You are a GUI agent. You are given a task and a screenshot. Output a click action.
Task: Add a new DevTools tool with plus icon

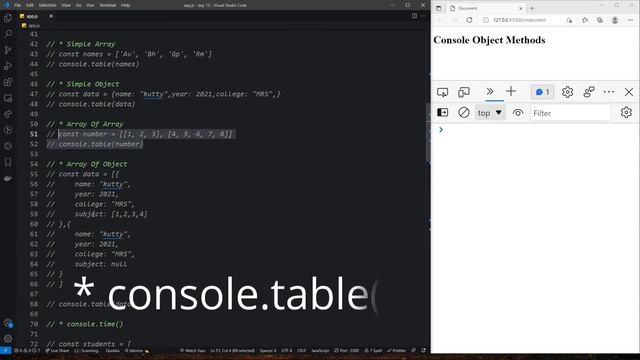click(511, 91)
